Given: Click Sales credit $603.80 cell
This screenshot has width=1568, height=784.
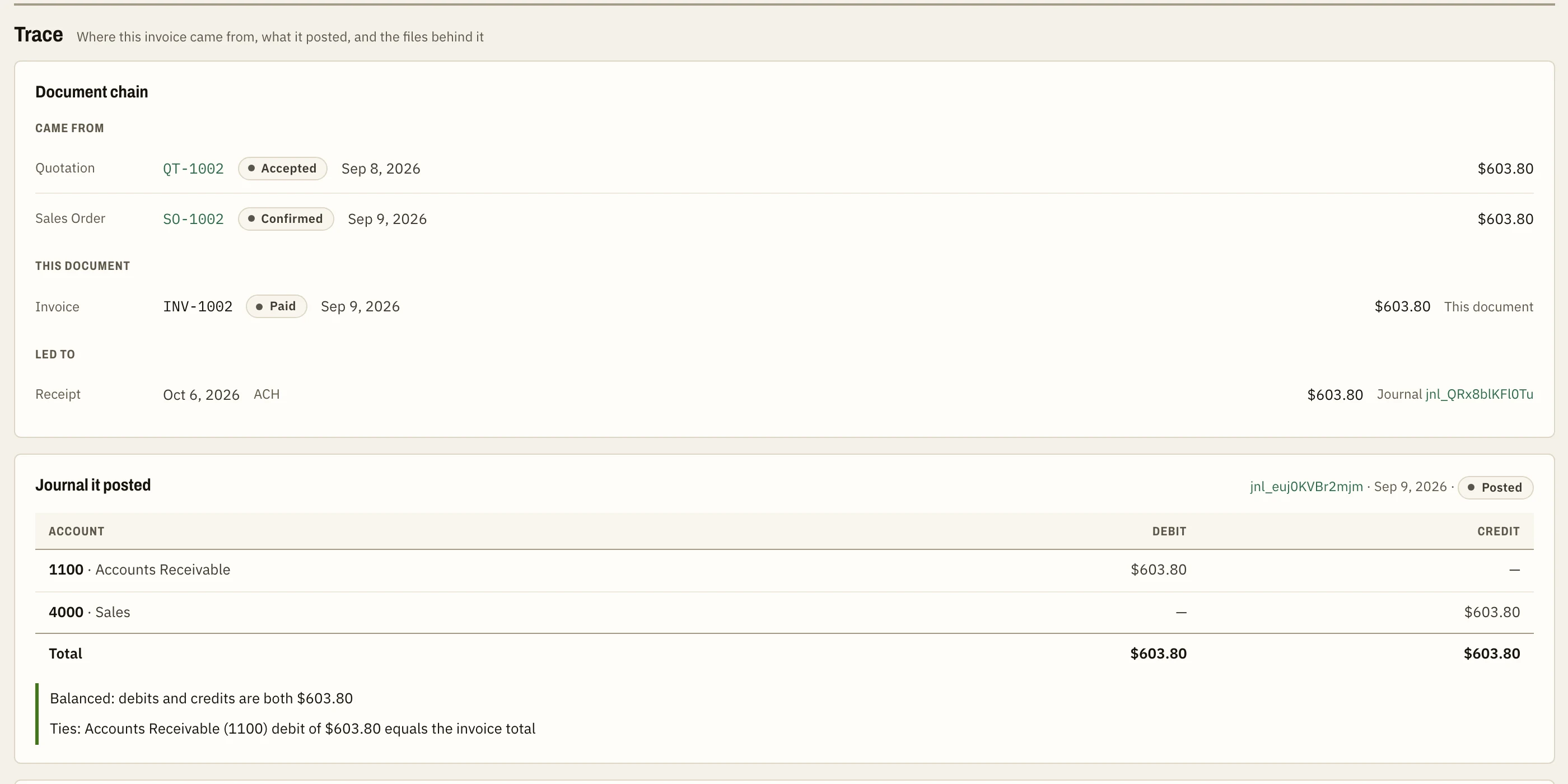Looking at the screenshot, I should pyautogui.click(x=1492, y=612).
